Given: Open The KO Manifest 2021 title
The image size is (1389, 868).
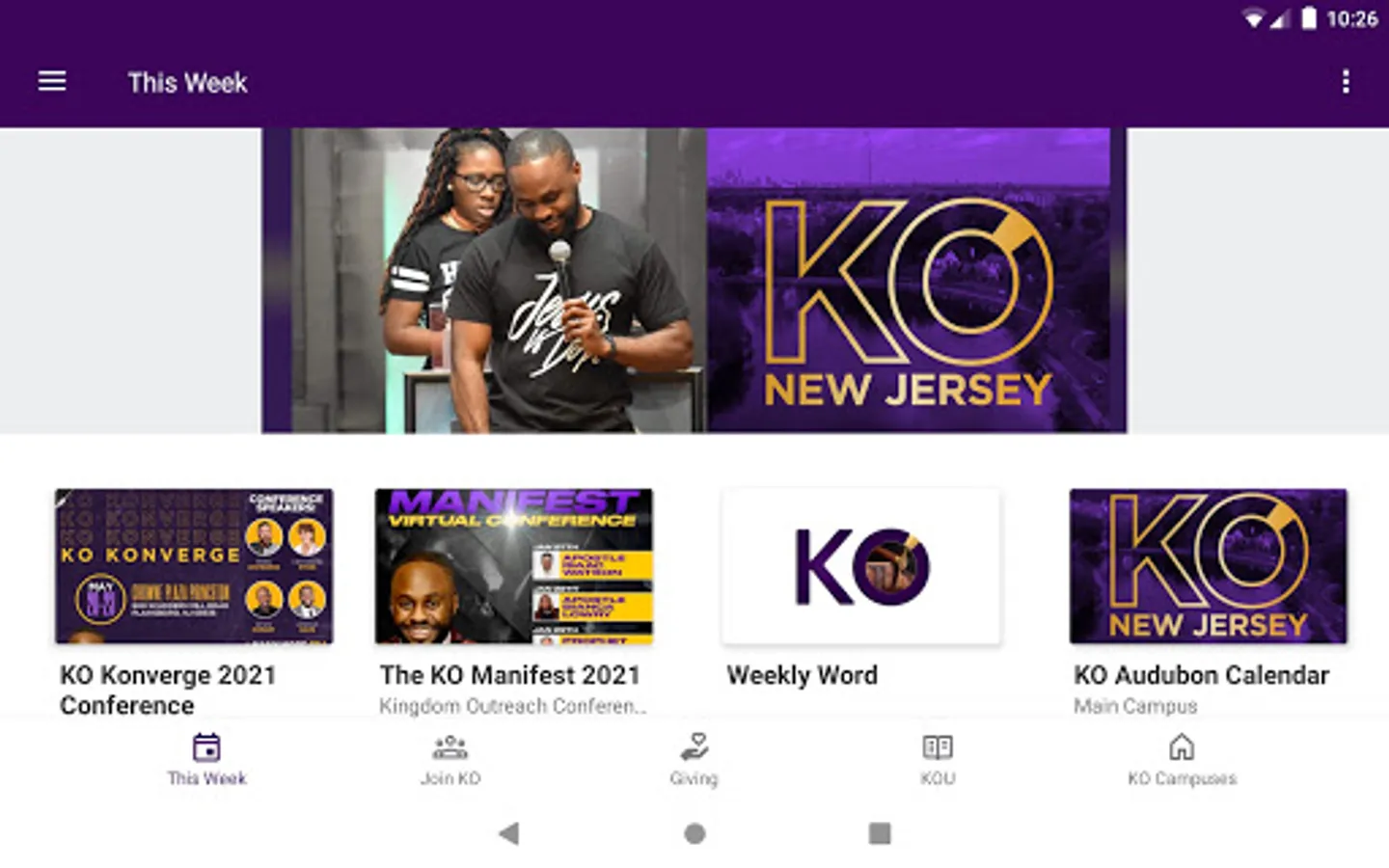Looking at the screenshot, I should (x=510, y=675).
